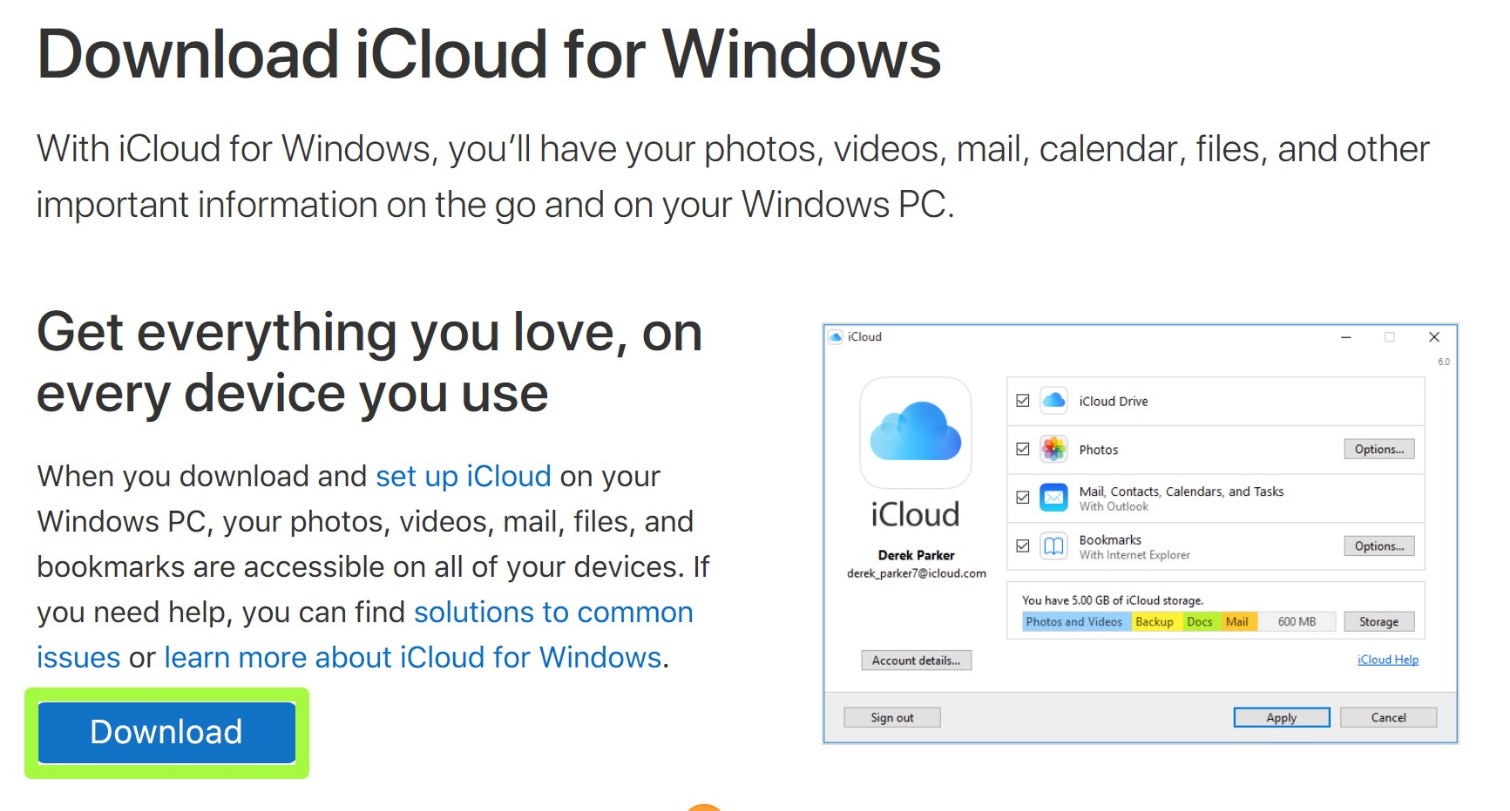Image resolution: width=1510 pixels, height=811 pixels.
Task: Click the Photos and Videos storage segment
Action: click(x=1077, y=622)
